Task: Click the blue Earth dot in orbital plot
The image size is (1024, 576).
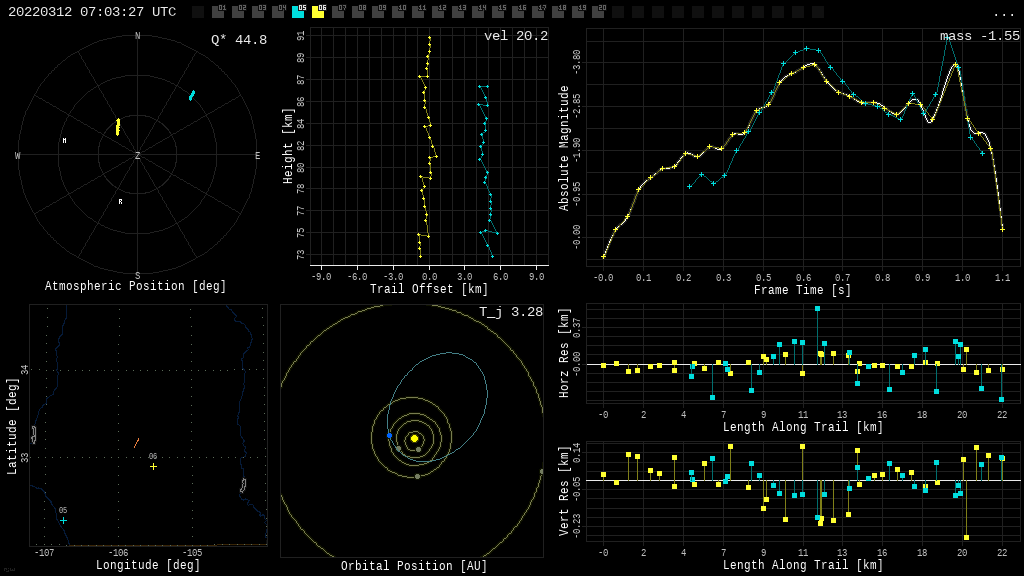Action: tap(389, 435)
